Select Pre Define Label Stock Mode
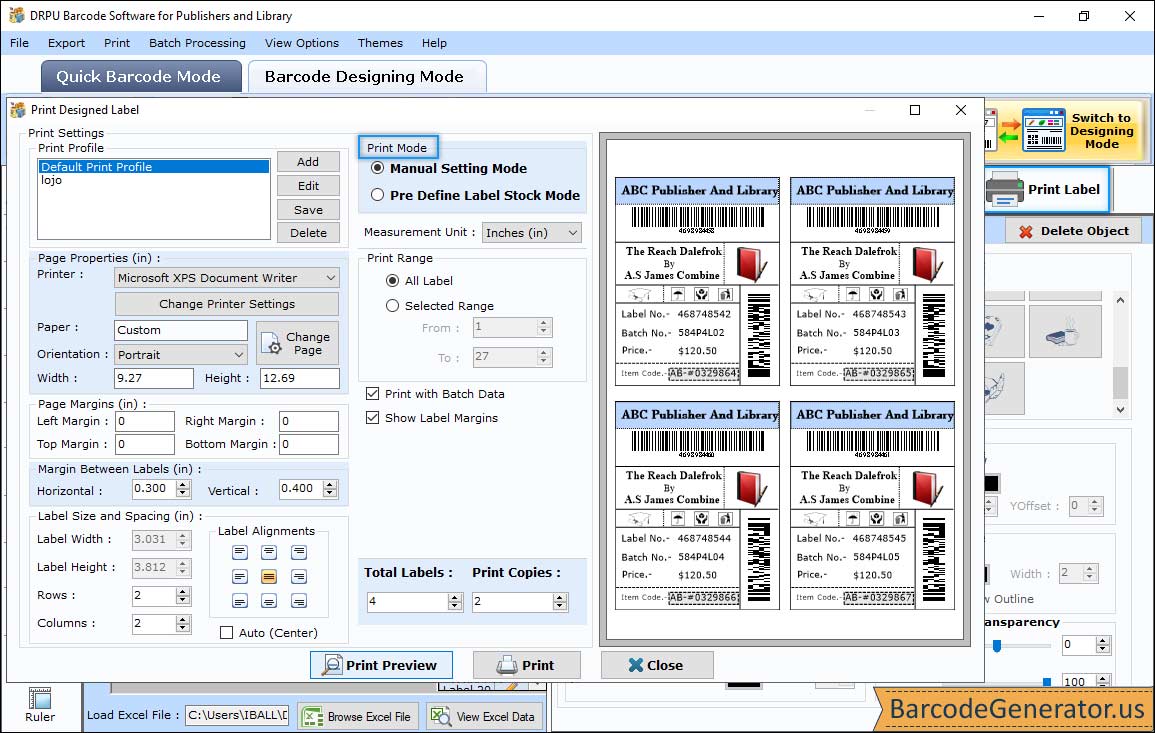 pos(378,195)
